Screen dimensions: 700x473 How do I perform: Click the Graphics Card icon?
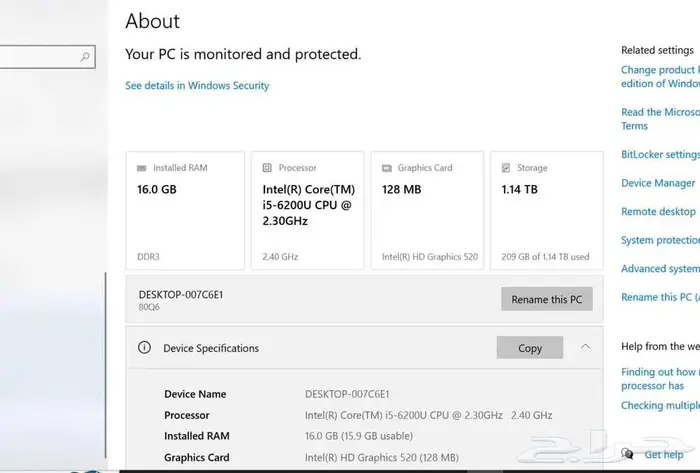pyautogui.click(x=386, y=168)
